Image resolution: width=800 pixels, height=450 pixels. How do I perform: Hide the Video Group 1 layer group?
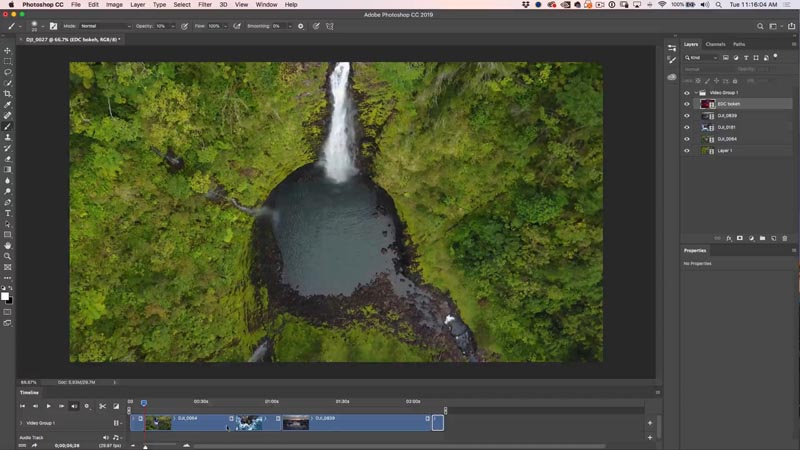pyautogui.click(x=687, y=93)
